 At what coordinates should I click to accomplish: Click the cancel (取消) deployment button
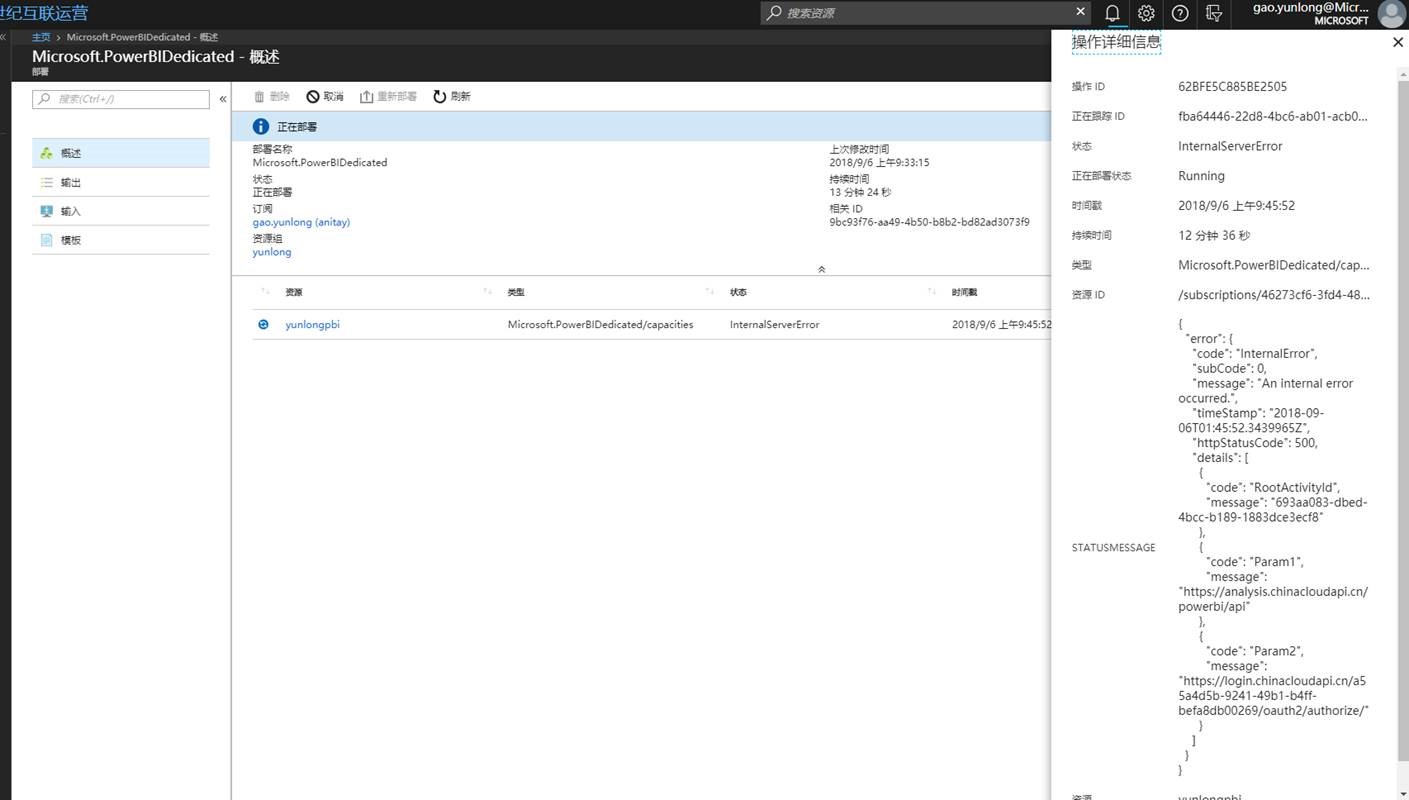[325, 97]
